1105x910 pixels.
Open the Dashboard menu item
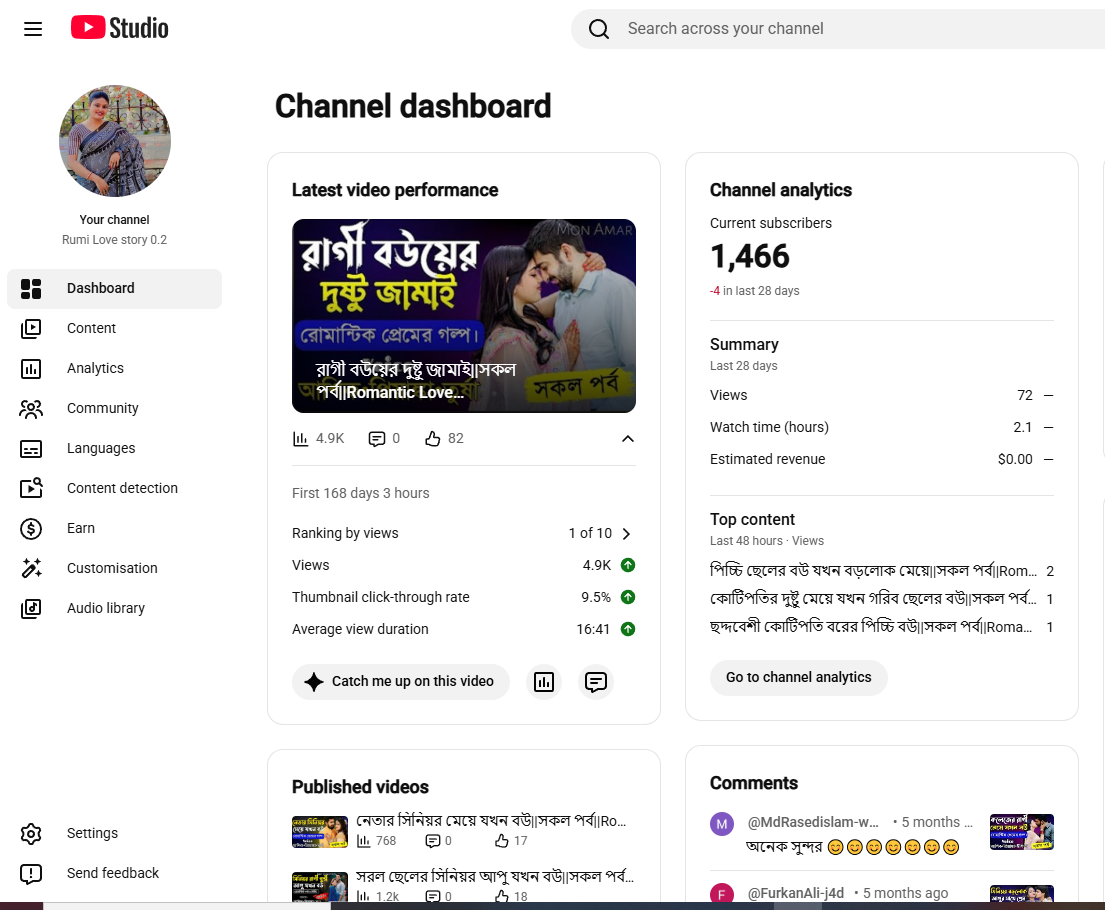click(x=114, y=288)
